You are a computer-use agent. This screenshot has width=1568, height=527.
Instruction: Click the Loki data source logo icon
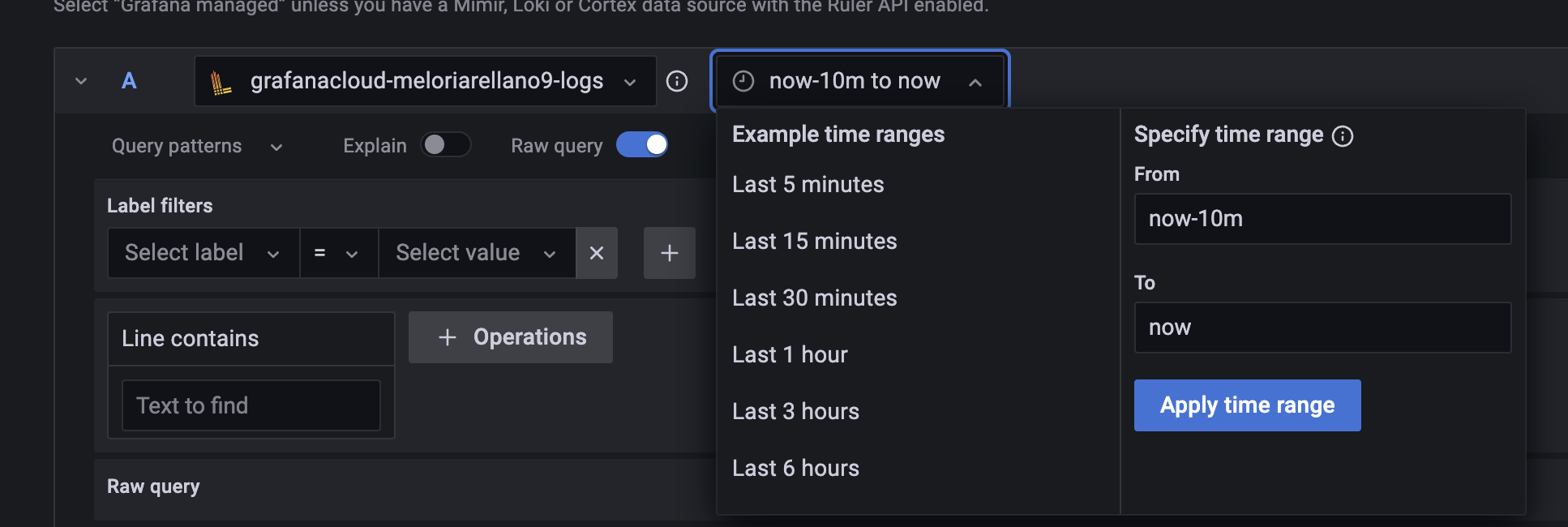pyautogui.click(x=221, y=83)
